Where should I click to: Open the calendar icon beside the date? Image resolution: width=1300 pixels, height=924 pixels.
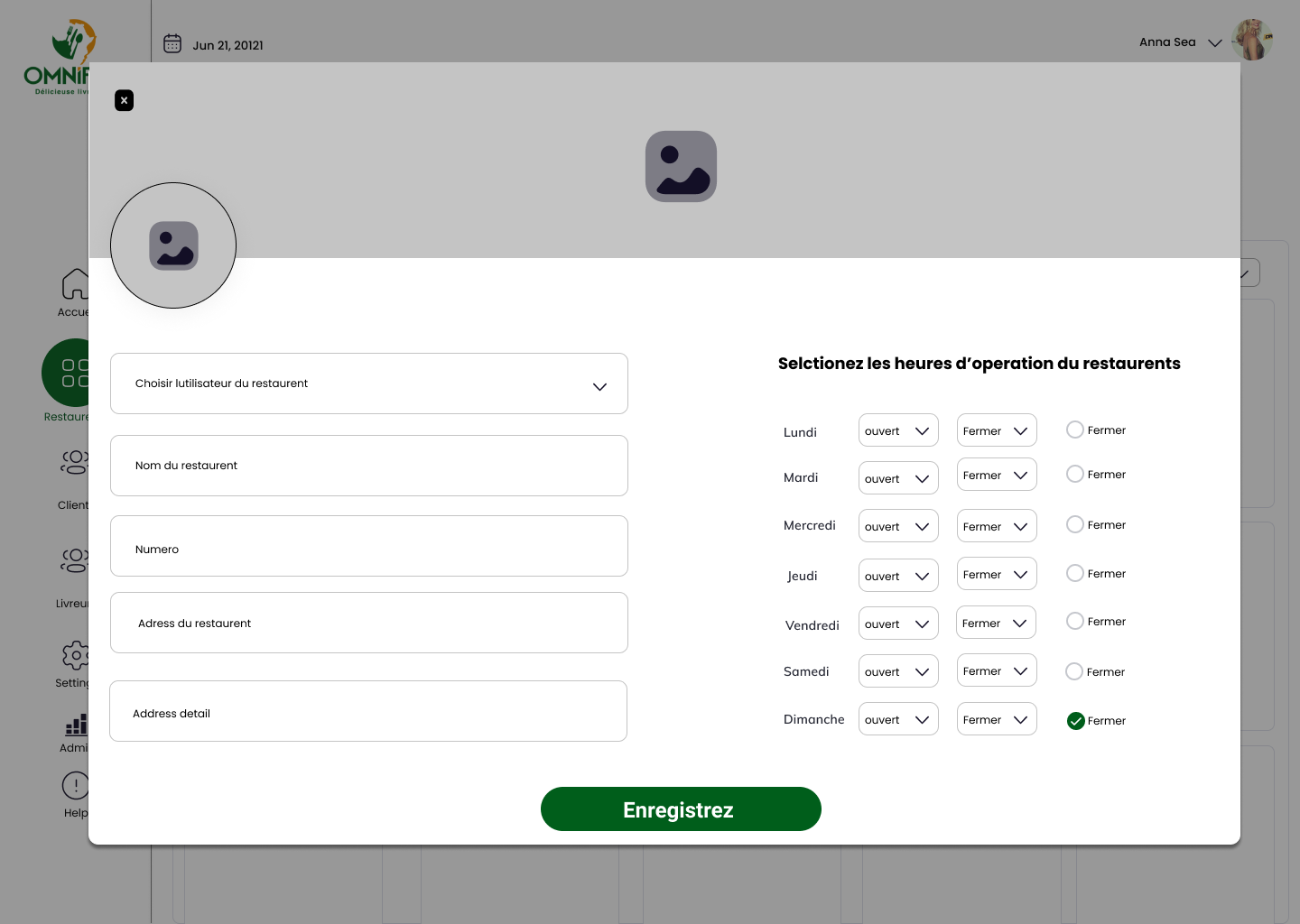coord(172,43)
